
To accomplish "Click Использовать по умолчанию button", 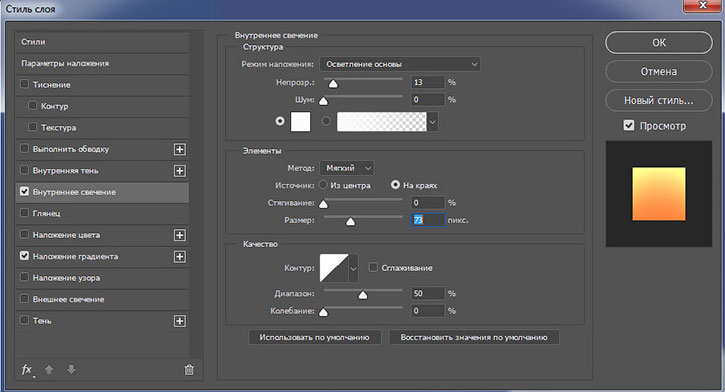I will click(x=314, y=337).
